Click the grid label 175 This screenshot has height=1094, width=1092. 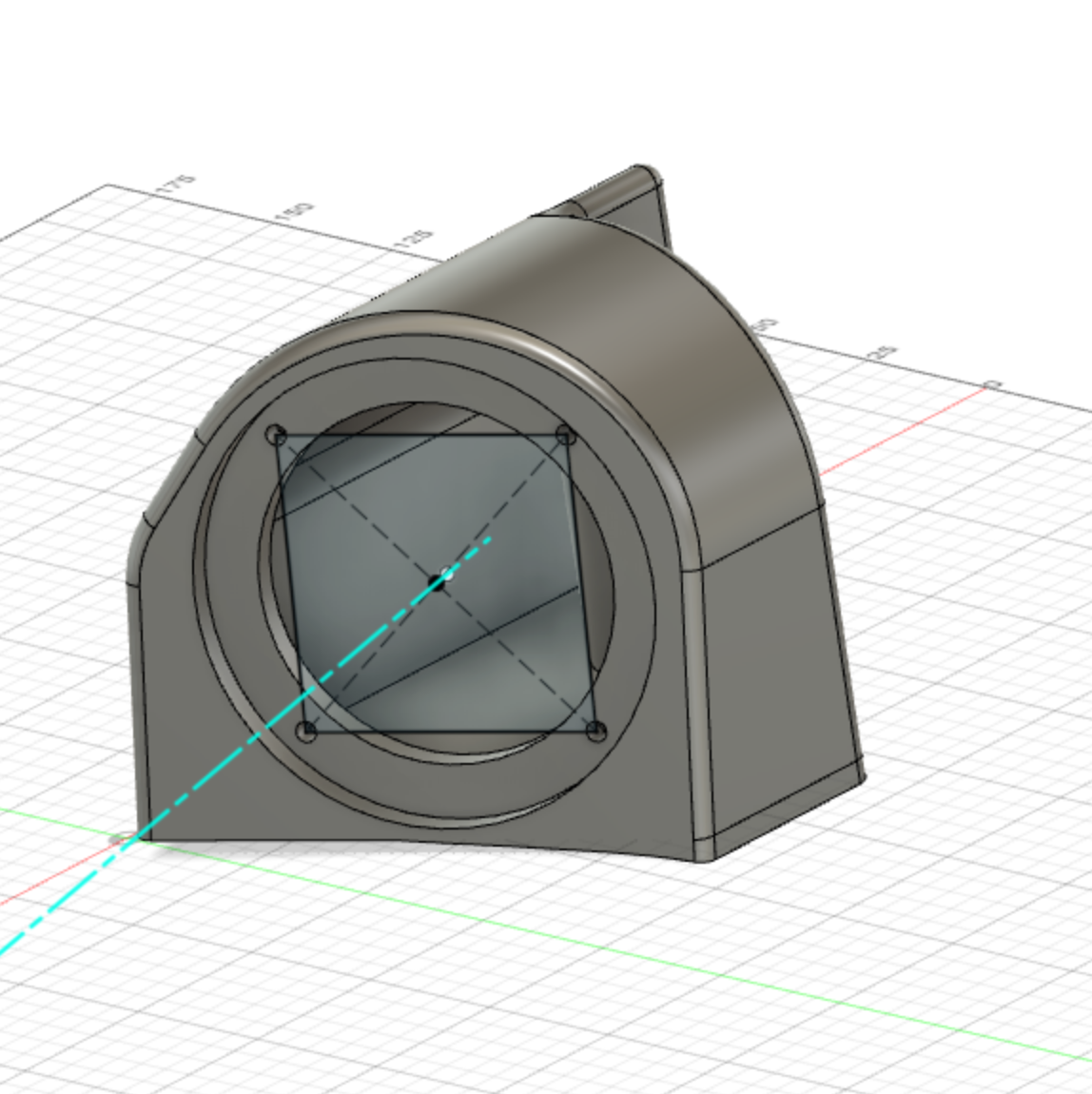tap(179, 185)
